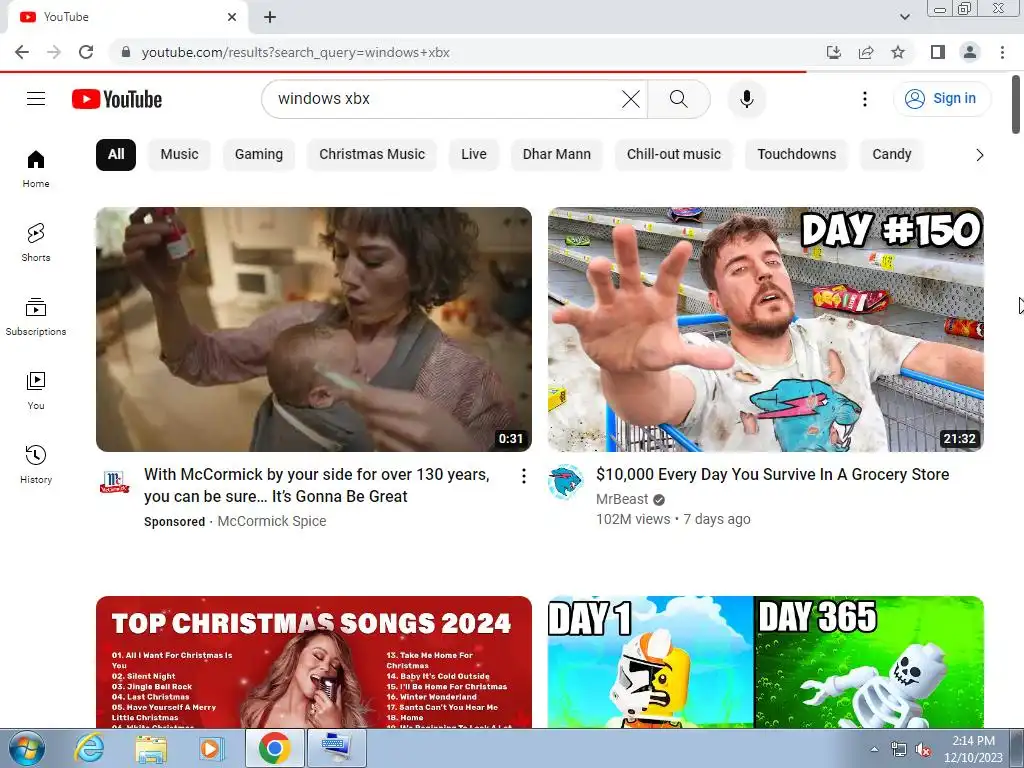Clear the search box with the X icon

[x=631, y=99]
